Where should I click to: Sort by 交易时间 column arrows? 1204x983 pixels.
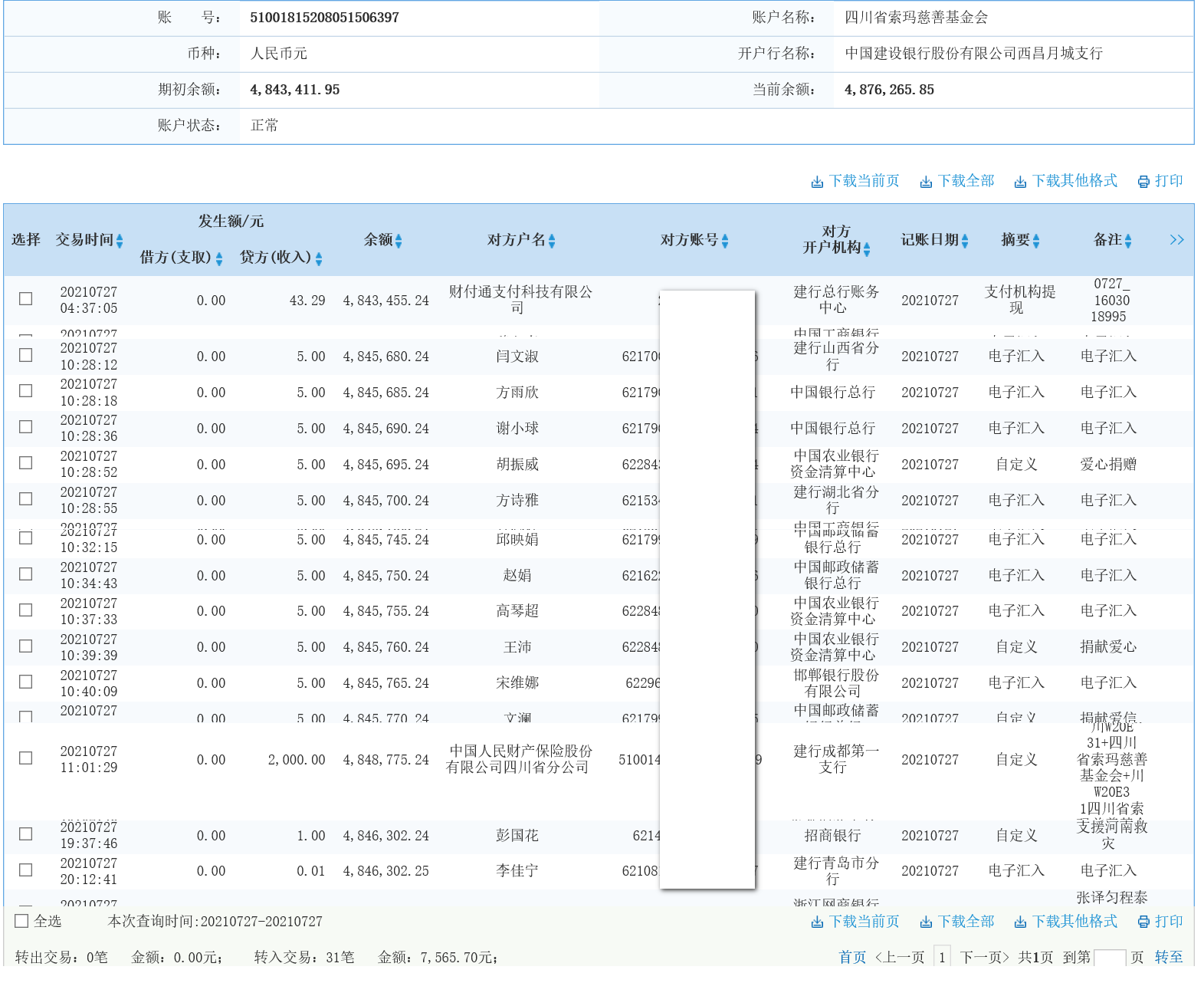(x=120, y=241)
